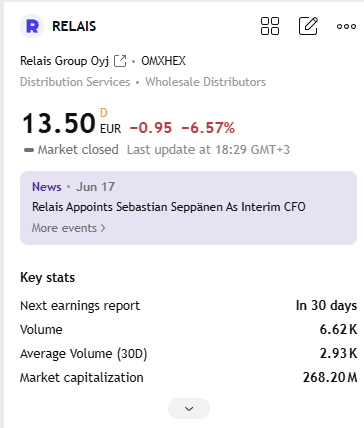364x428 pixels.
Task: Click the 13.50 EUR price
Action: [72, 123]
